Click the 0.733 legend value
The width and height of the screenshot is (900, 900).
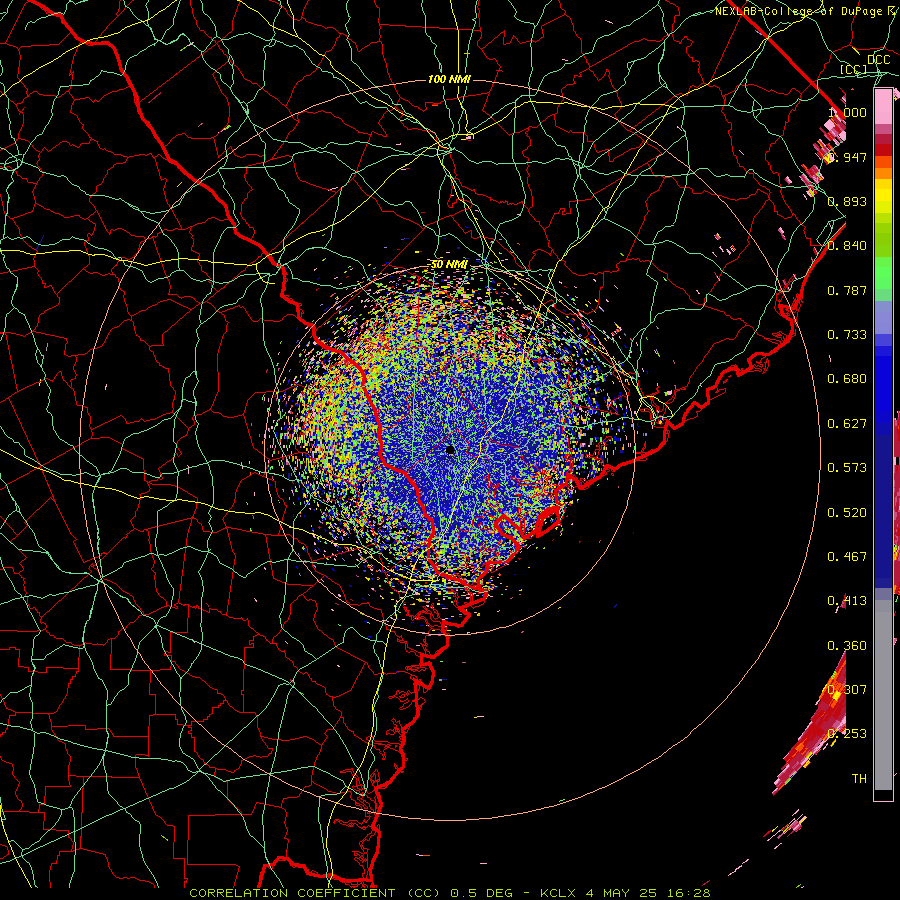coord(847,335)
